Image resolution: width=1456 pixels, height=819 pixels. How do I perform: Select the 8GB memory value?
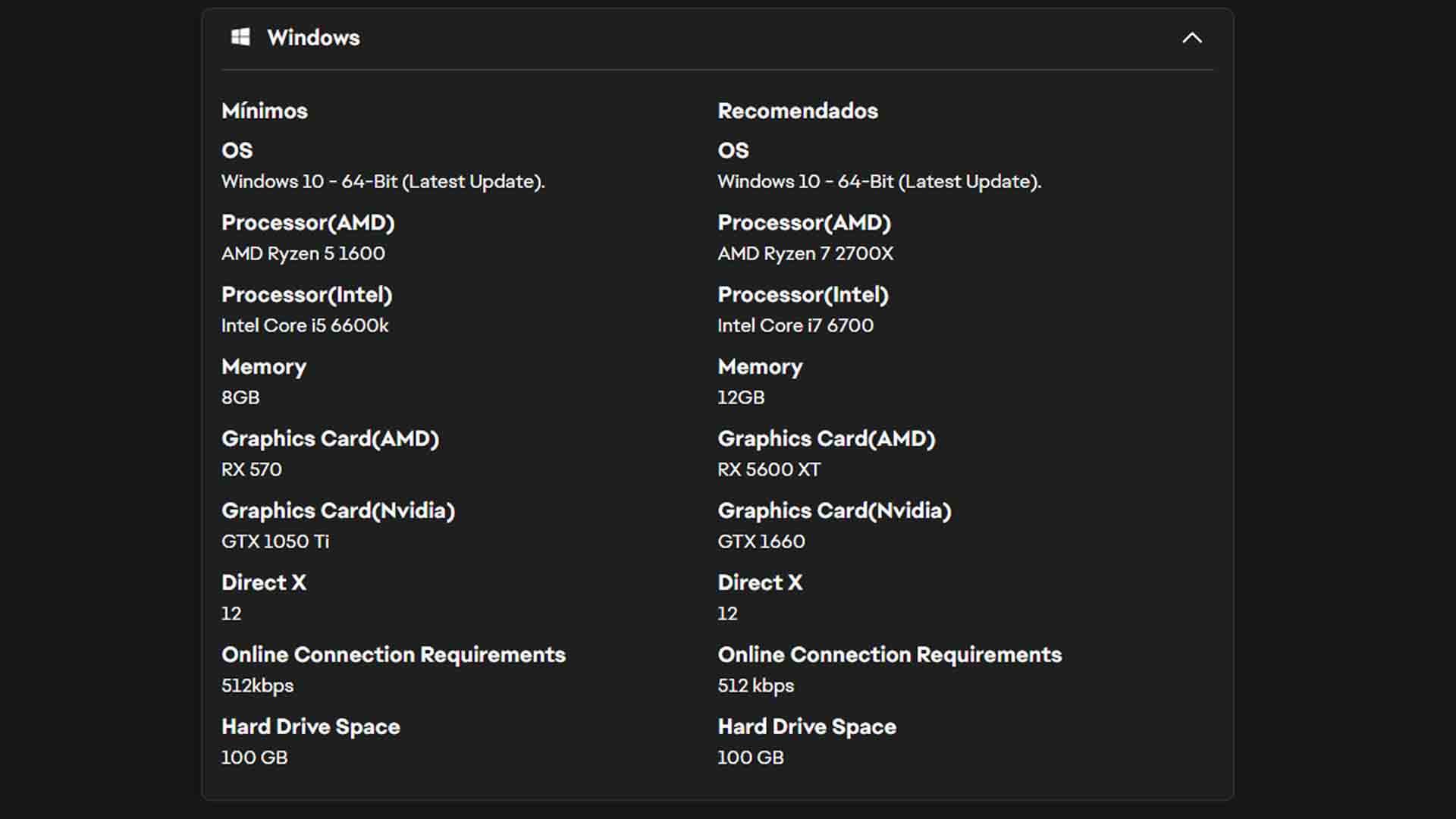[240, 397]
